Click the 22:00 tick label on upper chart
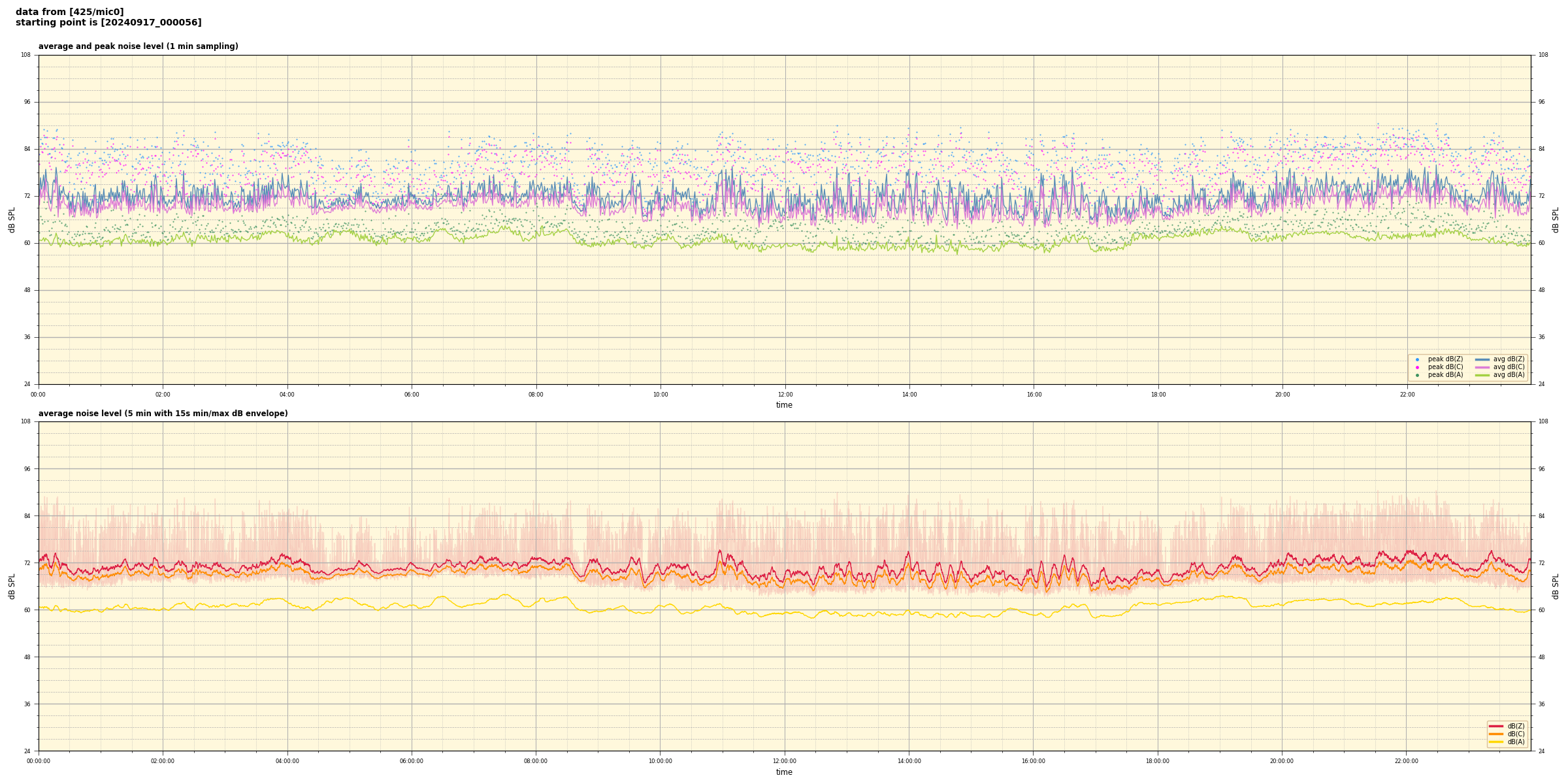The image size is (1568, 784). click(x=1407, y=395)
